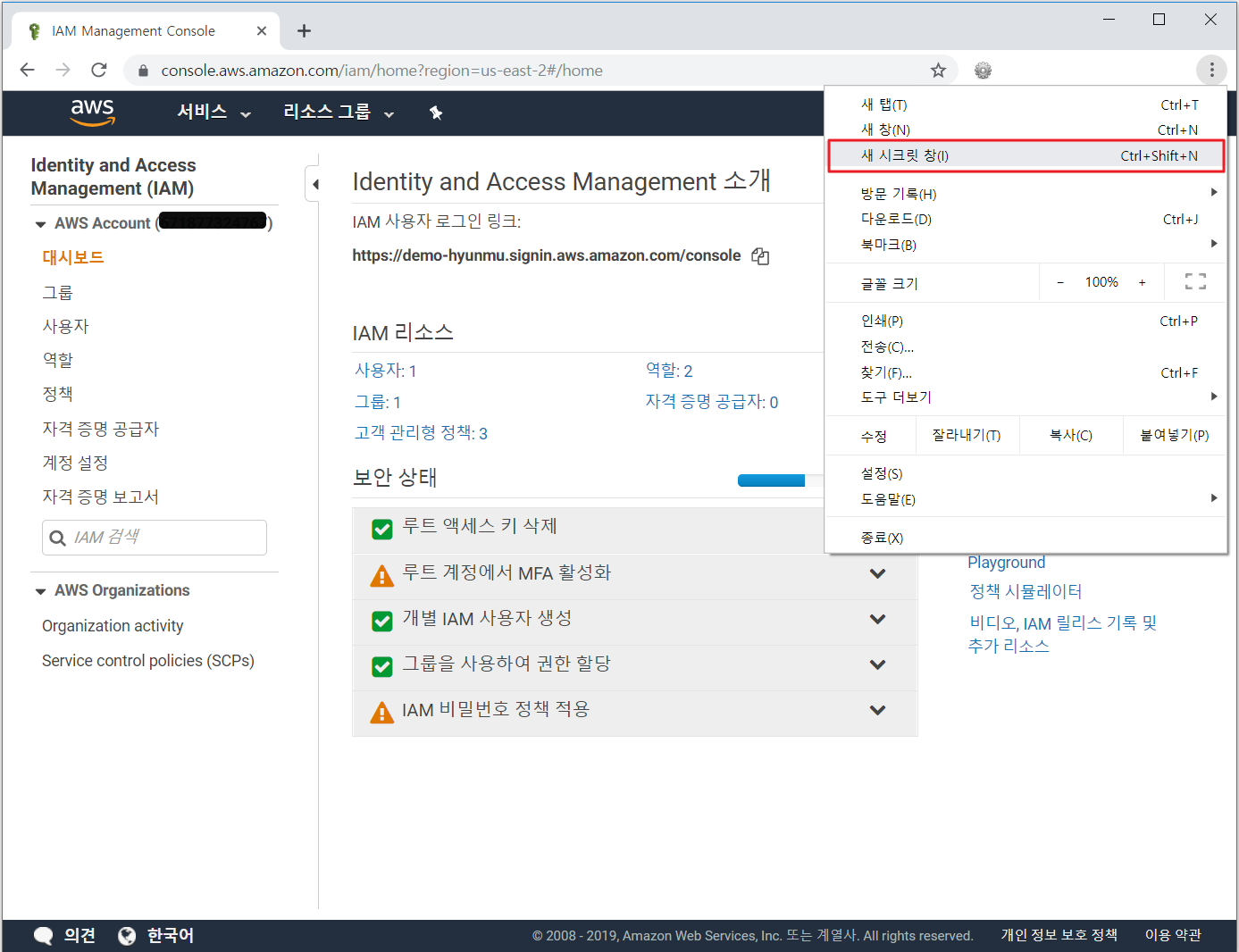This screenshot has width=1239, height=952.
Task: Bookmark this page with the star icon
Action: point(938,71)
